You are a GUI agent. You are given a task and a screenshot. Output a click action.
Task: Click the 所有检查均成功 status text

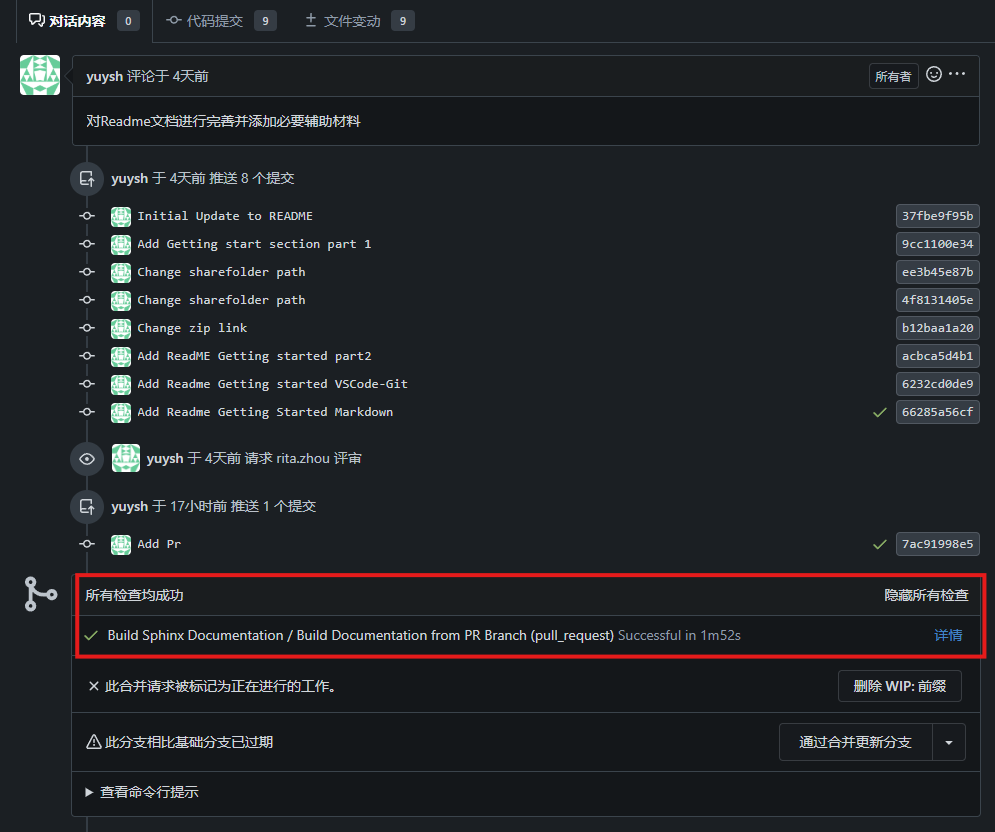coord(134,595)
